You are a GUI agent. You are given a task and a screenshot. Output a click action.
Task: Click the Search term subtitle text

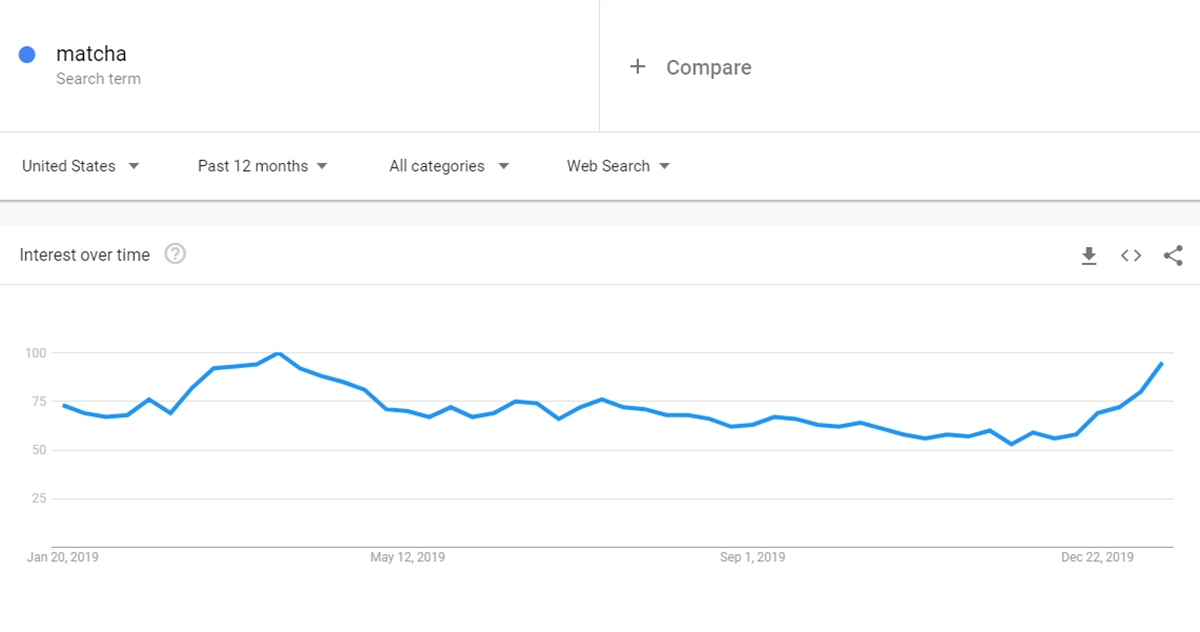pos(98,79)
